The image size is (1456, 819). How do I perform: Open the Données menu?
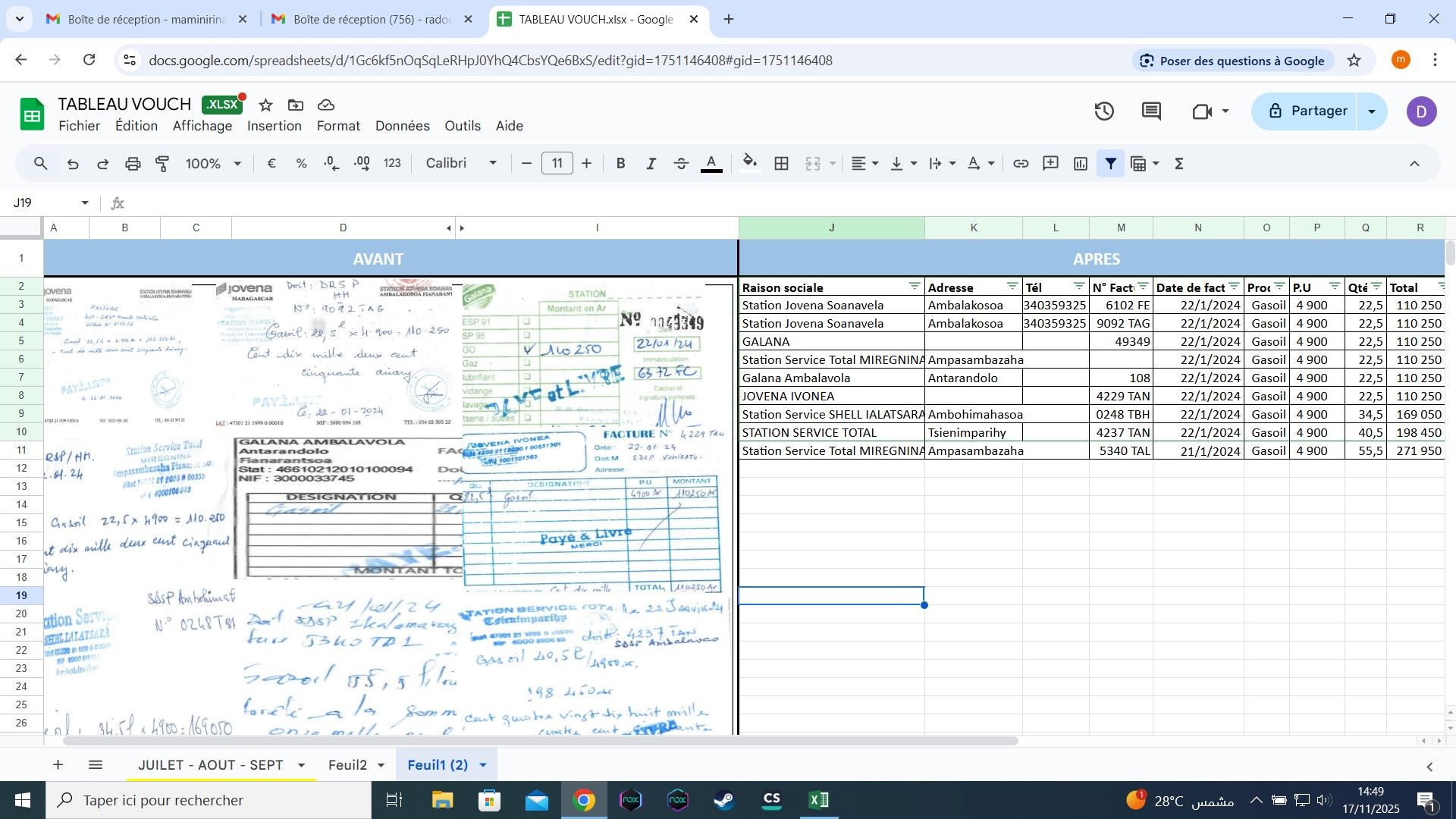click(x=402, y=126)
